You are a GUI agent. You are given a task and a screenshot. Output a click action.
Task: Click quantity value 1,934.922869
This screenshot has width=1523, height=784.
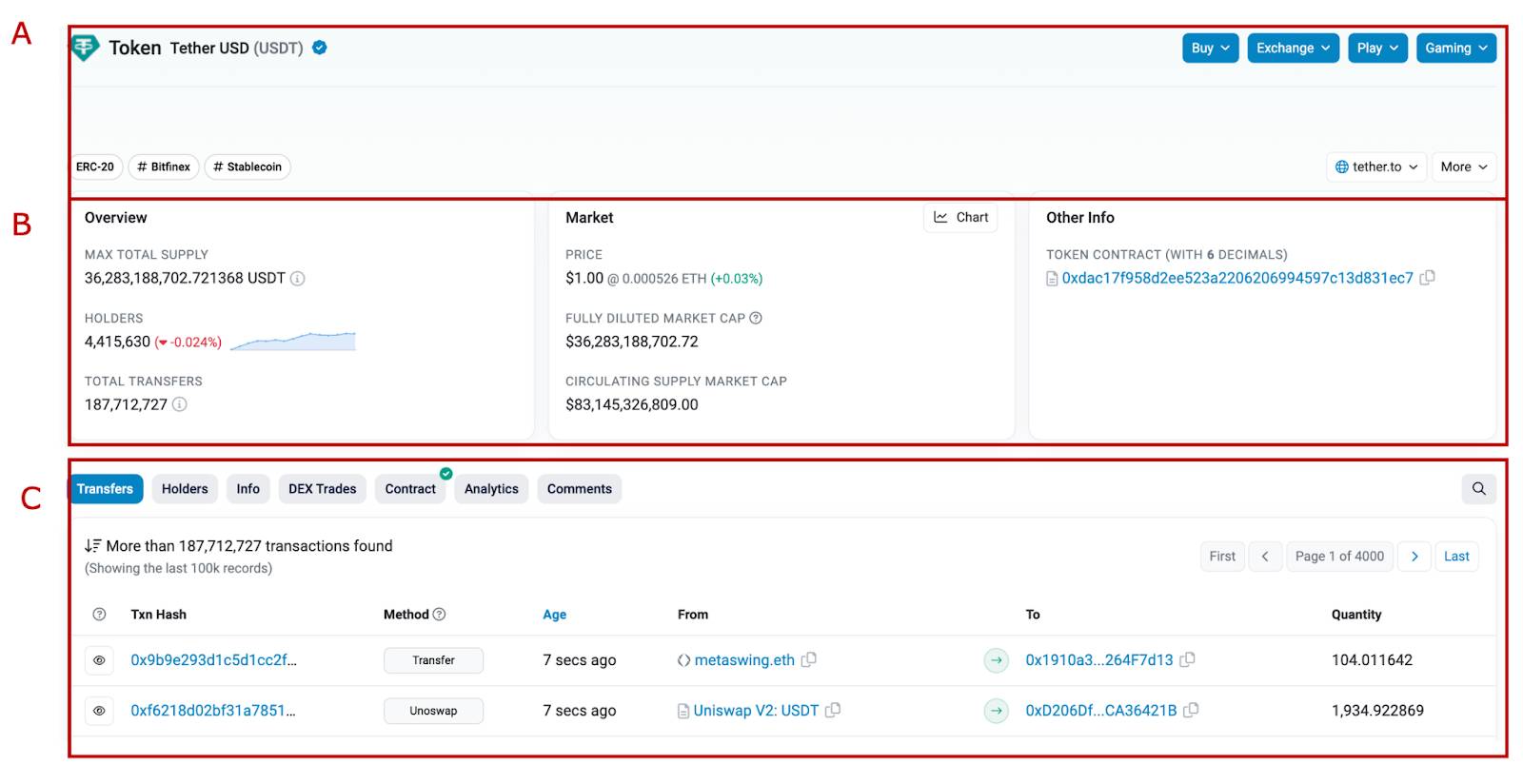pos(1377,710)
